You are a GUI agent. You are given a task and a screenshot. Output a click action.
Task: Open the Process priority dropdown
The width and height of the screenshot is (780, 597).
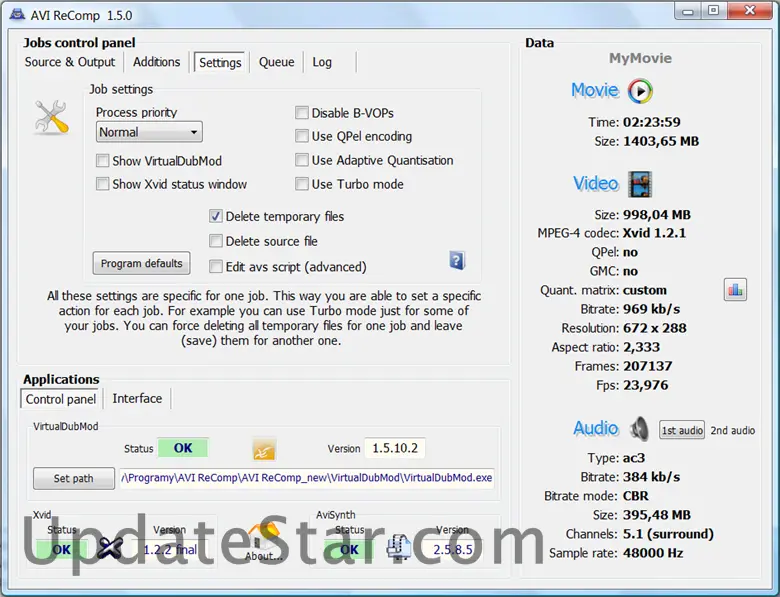click(149, 132)
